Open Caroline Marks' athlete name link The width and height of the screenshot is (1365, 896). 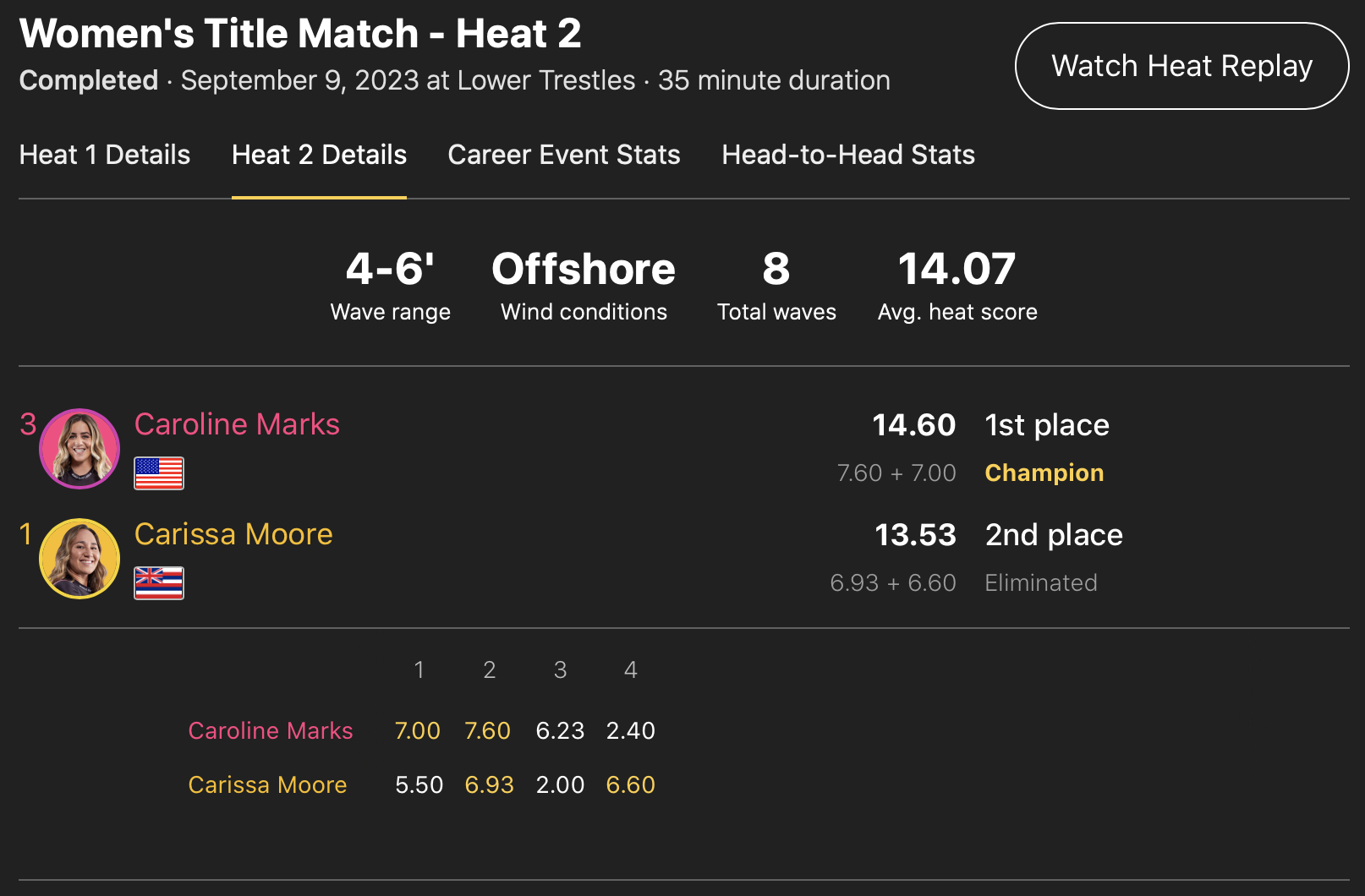(x=237, y=424)
